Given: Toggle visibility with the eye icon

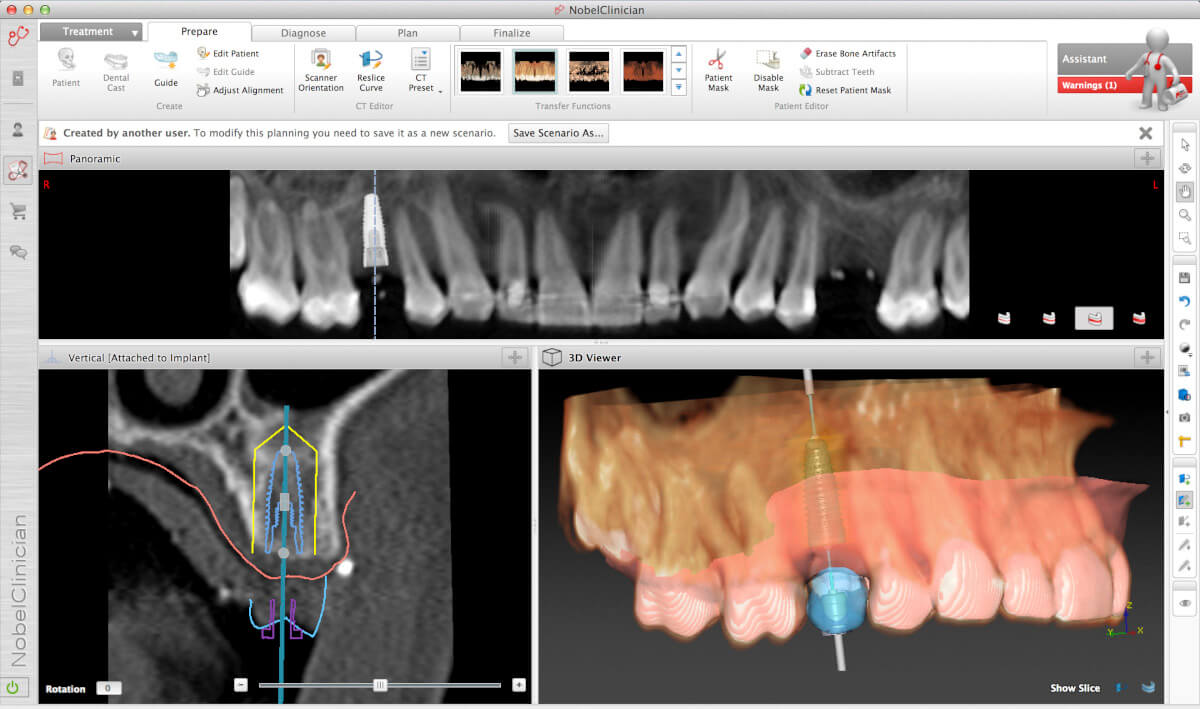Looking at the screenshot, I should (x=1185, y=603).
